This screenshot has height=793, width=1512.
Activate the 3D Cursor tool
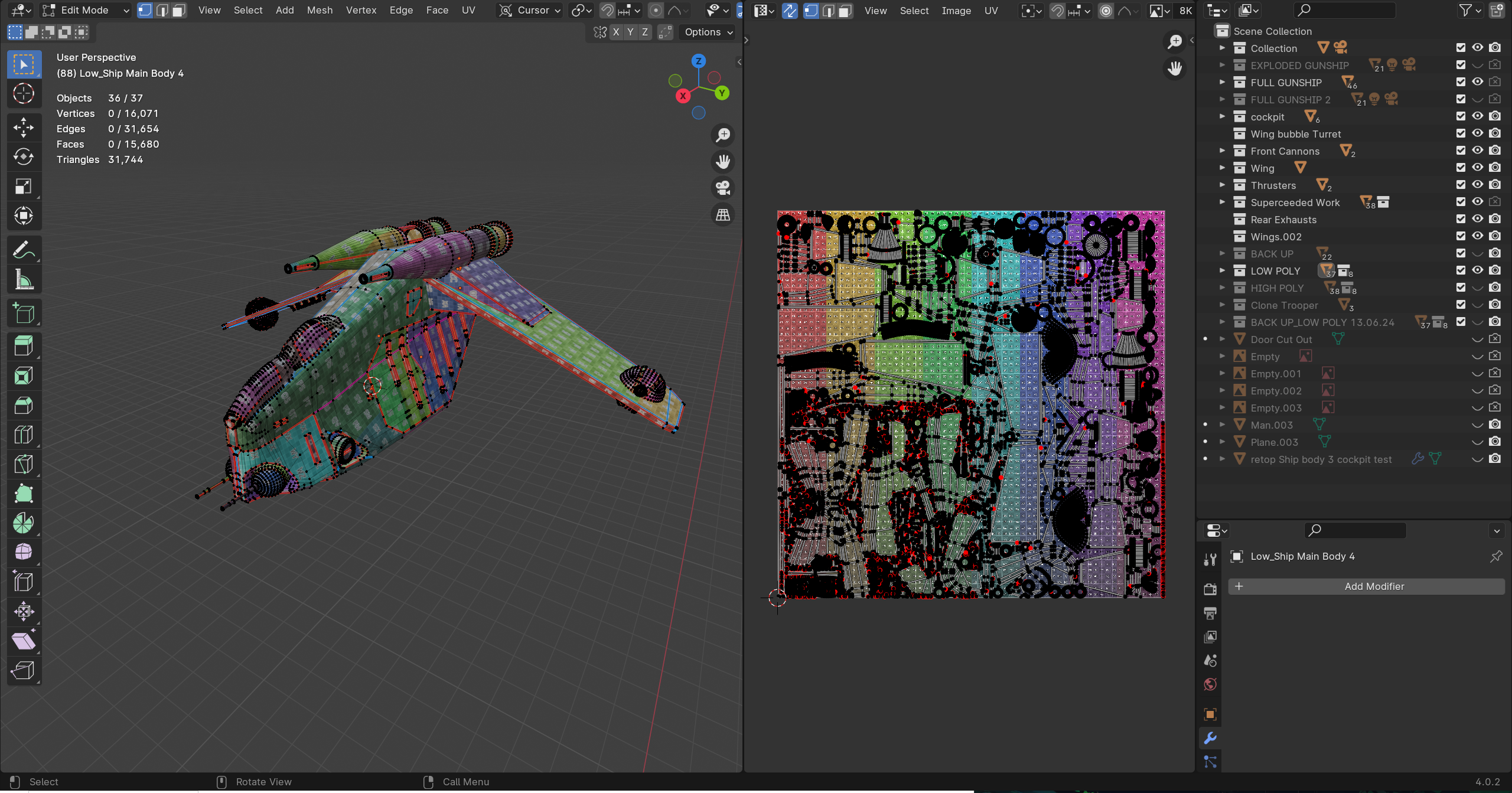tap(24, 93)
